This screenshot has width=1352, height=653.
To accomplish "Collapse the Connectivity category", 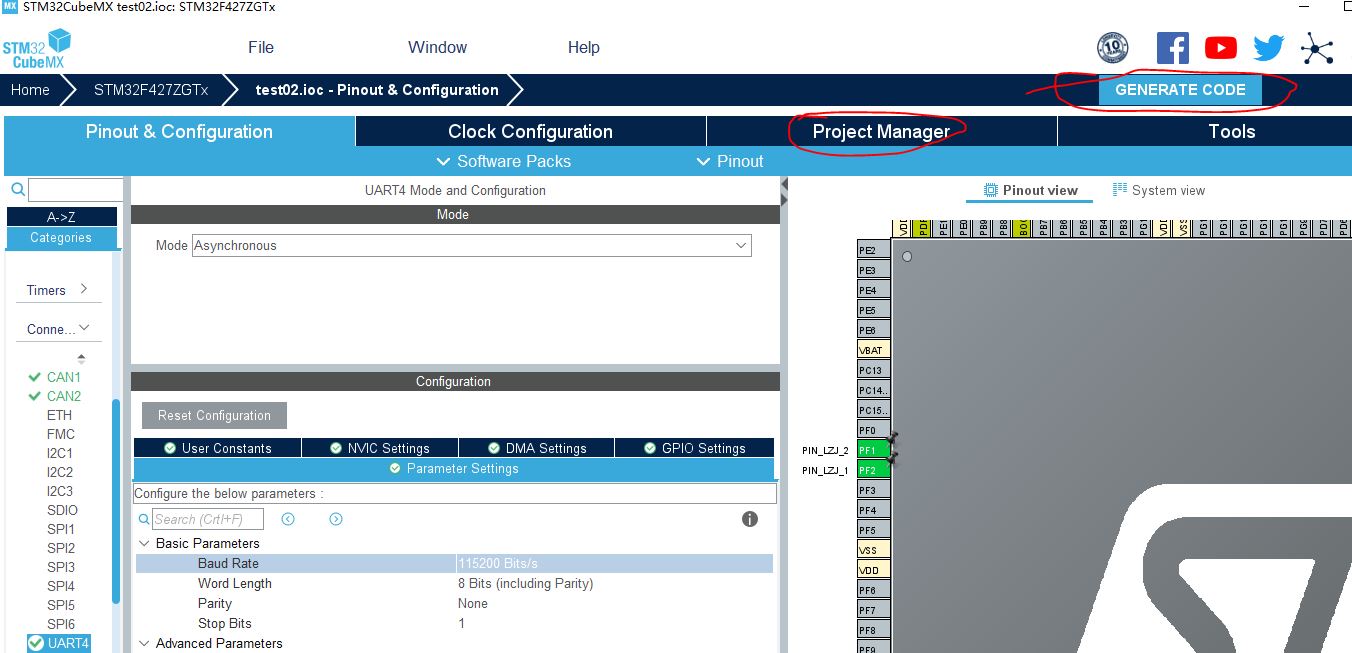I will click(x=58, y=329).
